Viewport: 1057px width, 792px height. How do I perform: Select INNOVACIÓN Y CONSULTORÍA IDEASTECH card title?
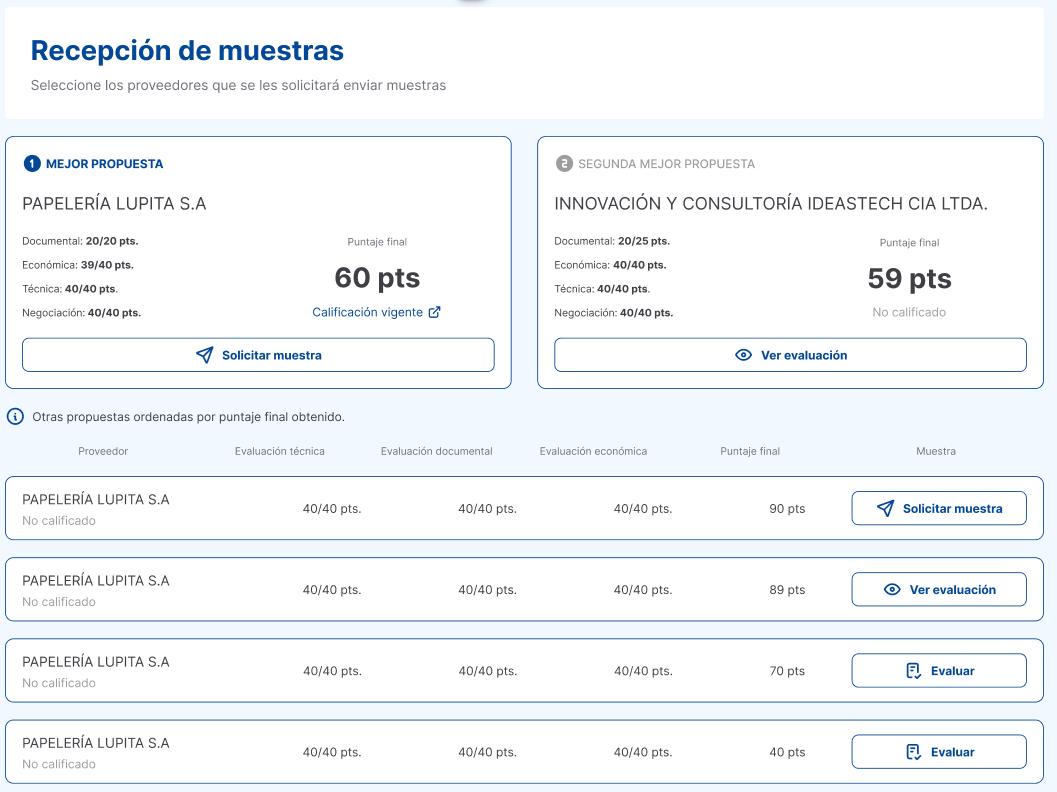[x=771, y=204]
